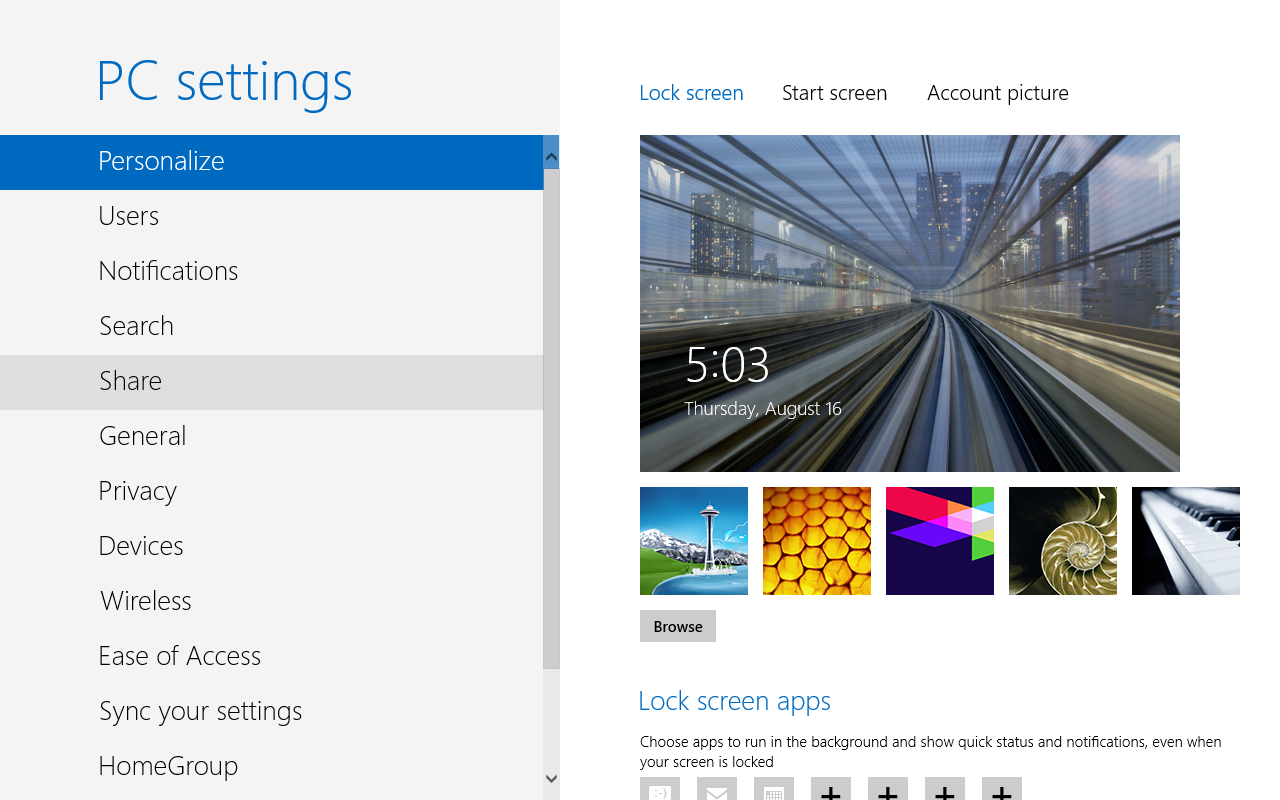This screenshot has width=1280, height=800.
Task: Open the Users settings section
Action: coord(128,216)
